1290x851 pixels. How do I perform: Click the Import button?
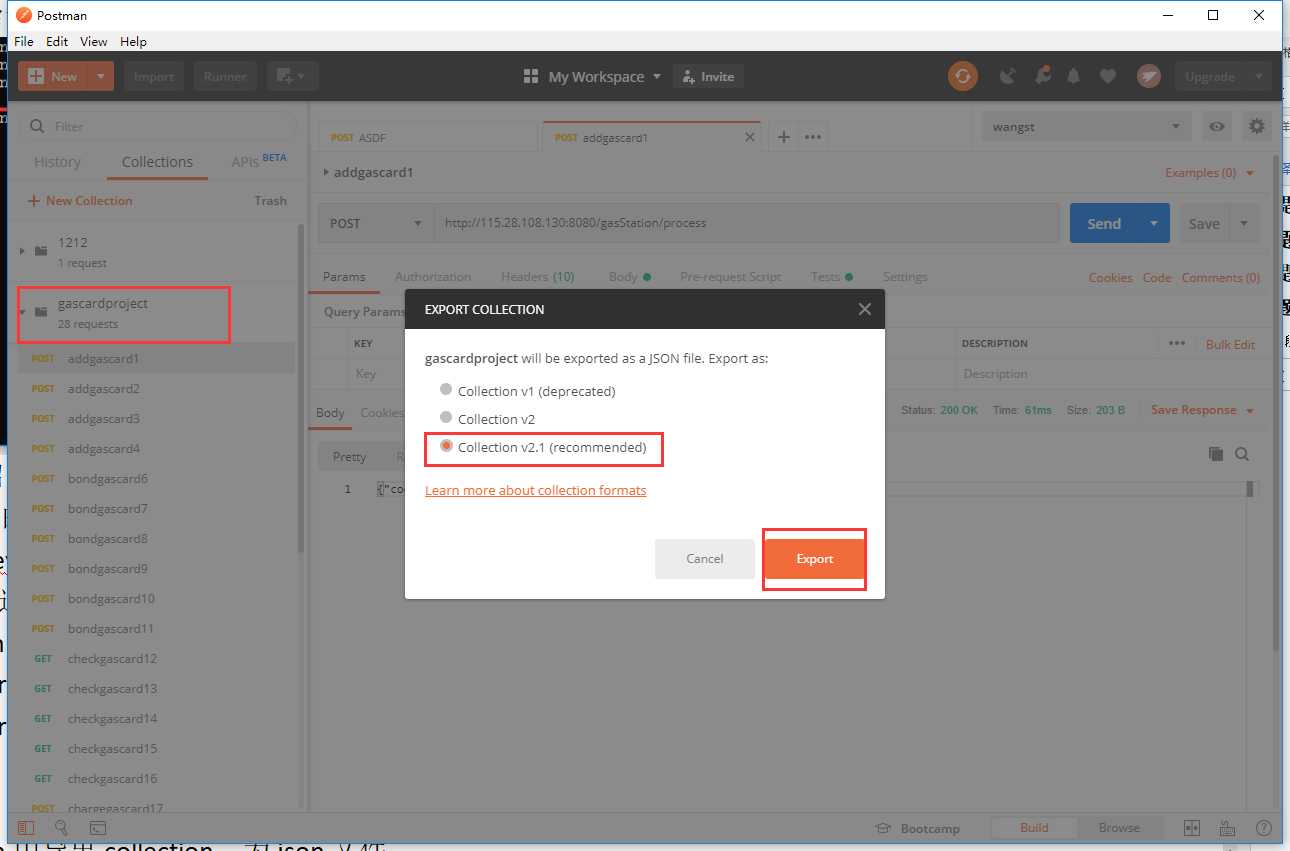(x=154, y=76)
